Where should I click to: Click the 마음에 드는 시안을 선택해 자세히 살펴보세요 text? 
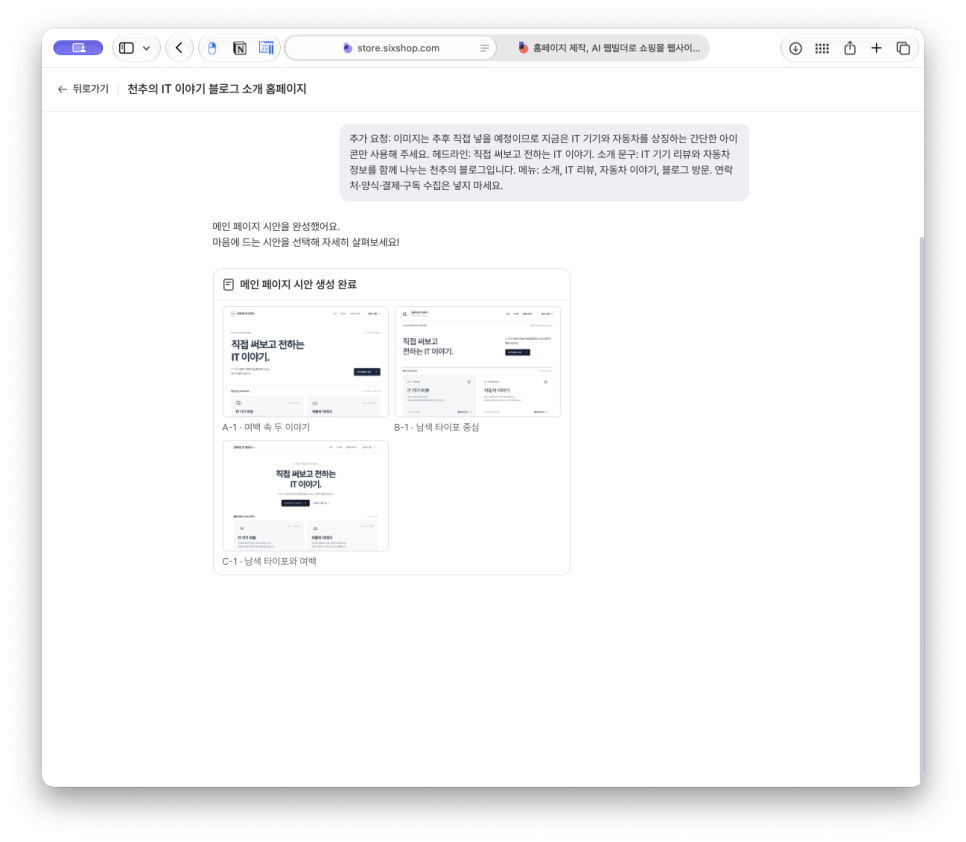pos(306,243)
